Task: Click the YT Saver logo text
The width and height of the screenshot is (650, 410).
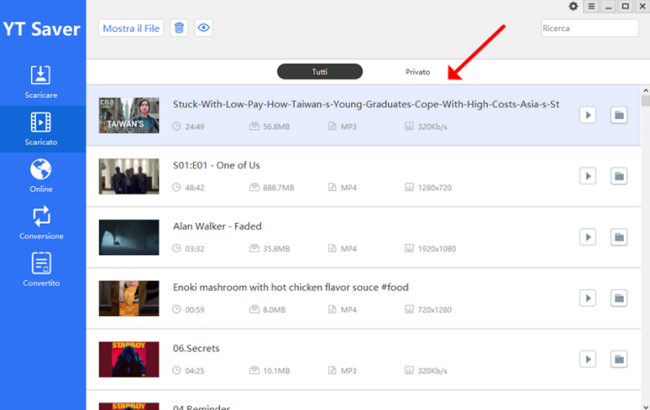Action: click(41, 29)
